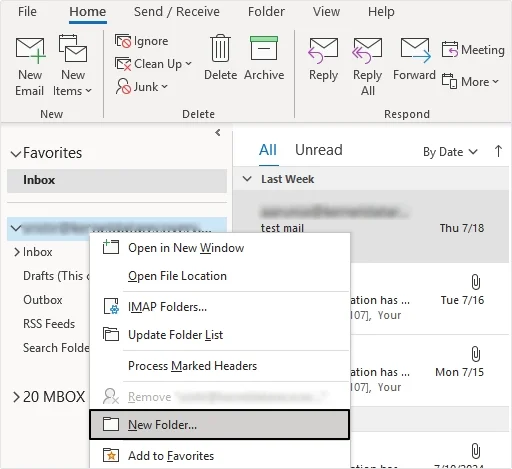Open the More respond options dropdown
Image resolution: width=512 pixels, height=469 pixels.
point(470,82)
